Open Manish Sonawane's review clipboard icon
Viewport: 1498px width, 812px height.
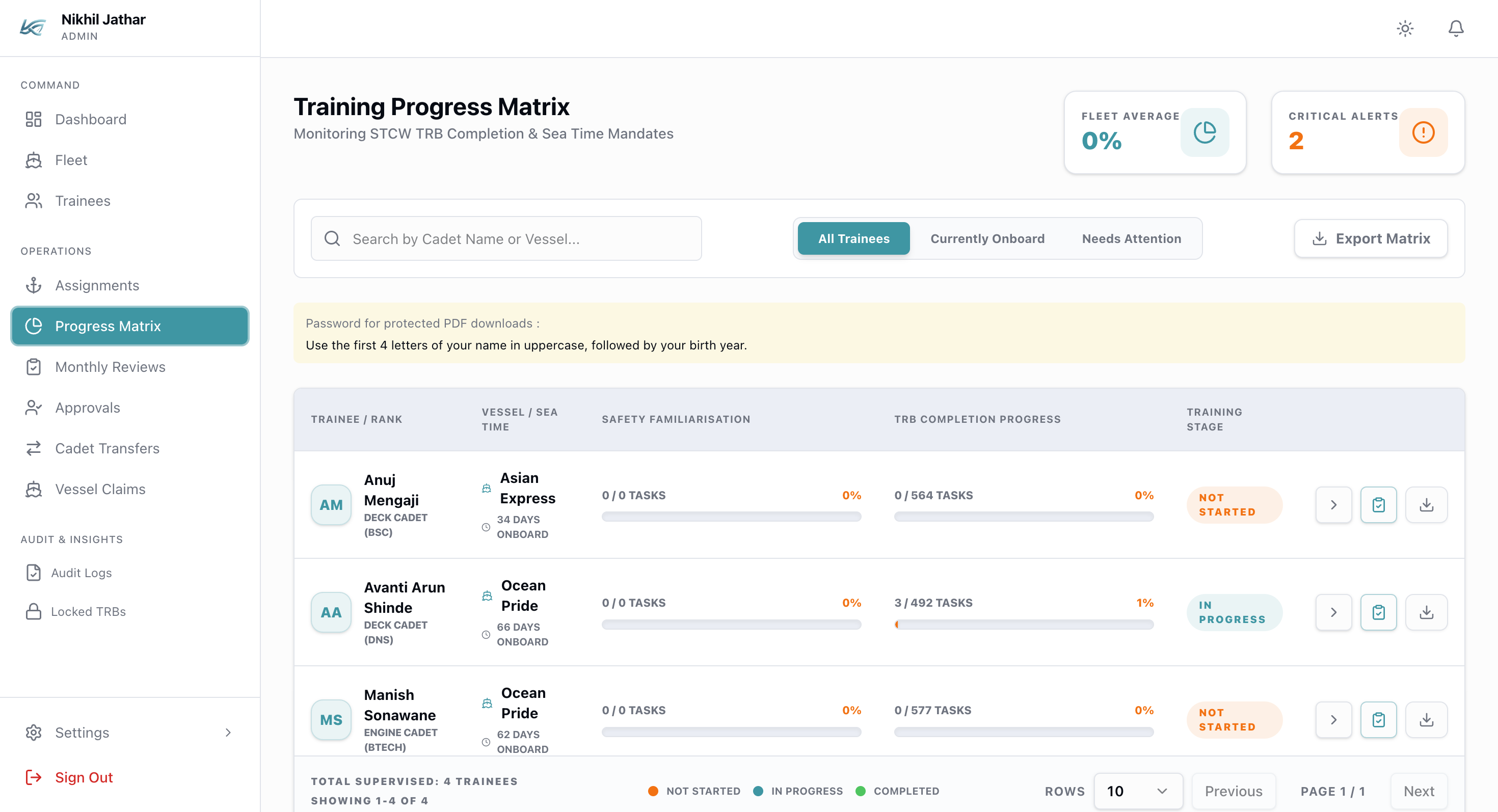1378,720
